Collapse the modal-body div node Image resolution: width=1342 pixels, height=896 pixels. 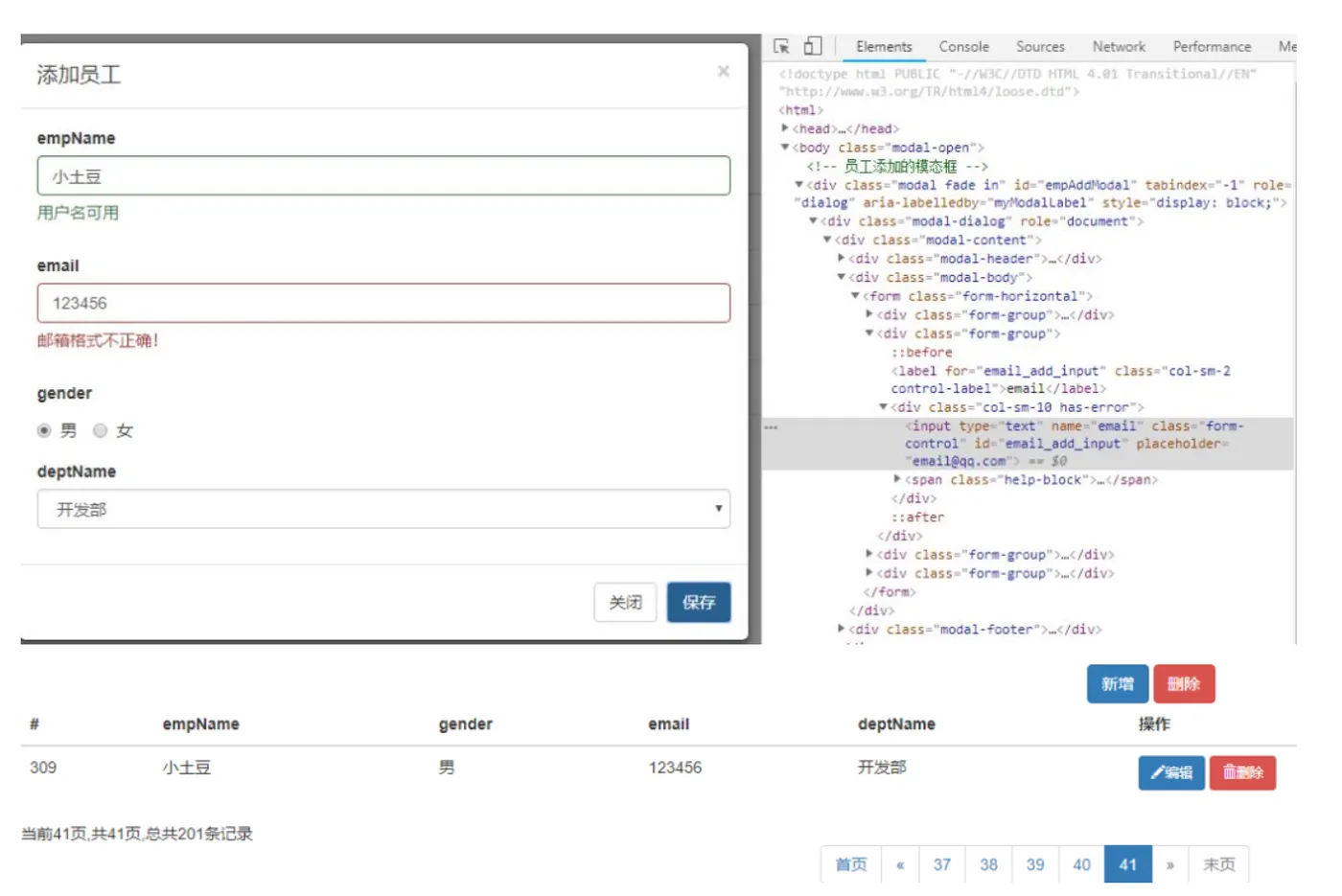click(x=841, y=277)
